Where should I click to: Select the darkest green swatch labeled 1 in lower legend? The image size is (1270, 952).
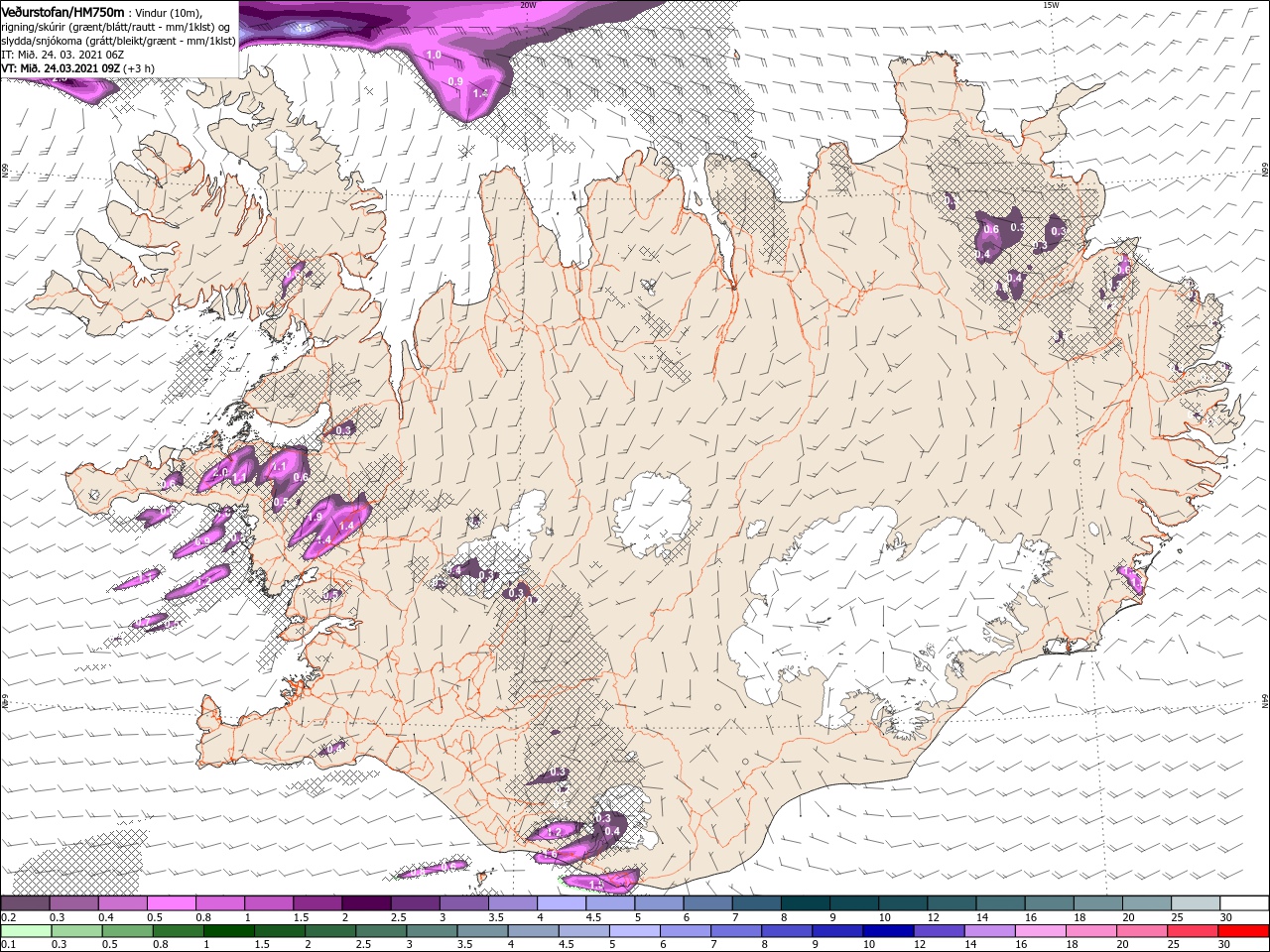point(227,931)
